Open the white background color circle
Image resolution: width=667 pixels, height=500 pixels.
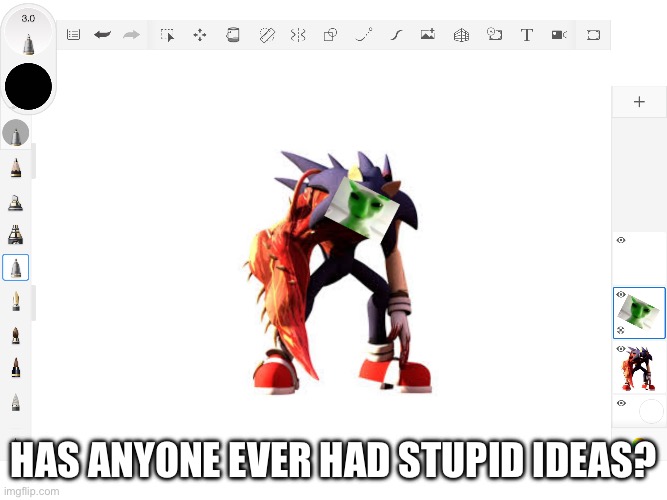(x=651, y=411)
